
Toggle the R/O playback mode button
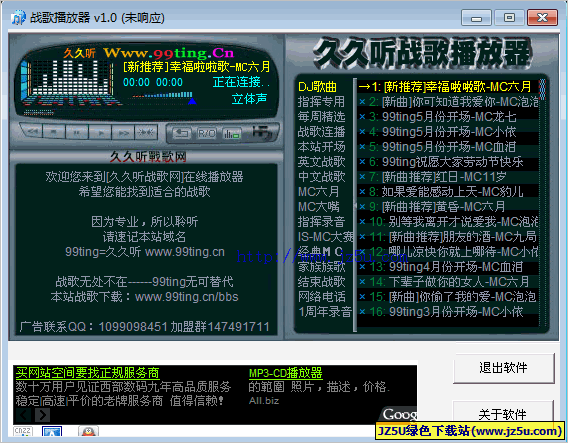207,134
